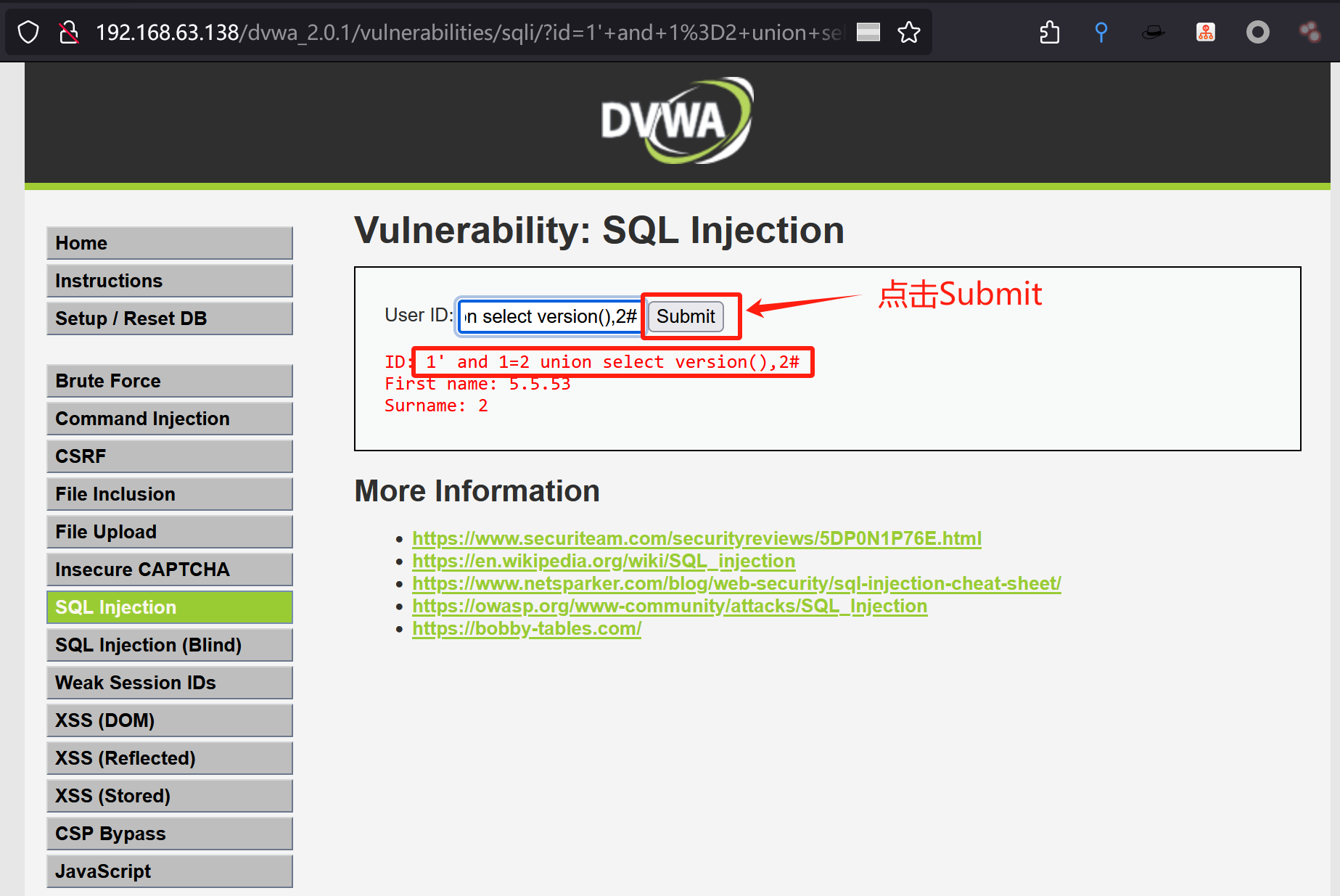This screenshot has height=896, width=1340.
Task: Click the 'User ID:' label
Action: 419,315
